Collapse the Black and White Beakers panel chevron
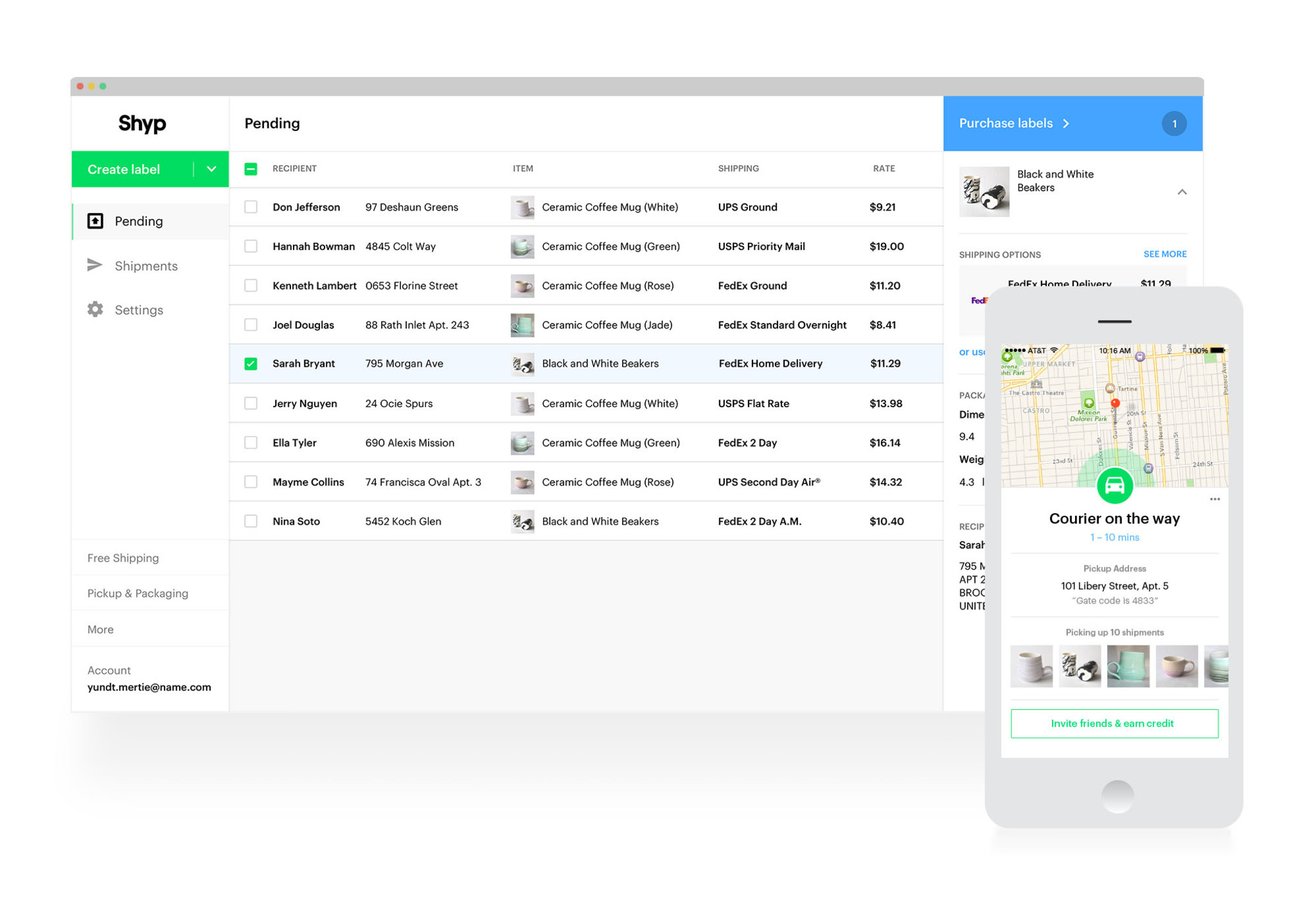Image resolution: width=1316 pixels, height=921 pixels. pyautogui.click(x=1182, y=192)
